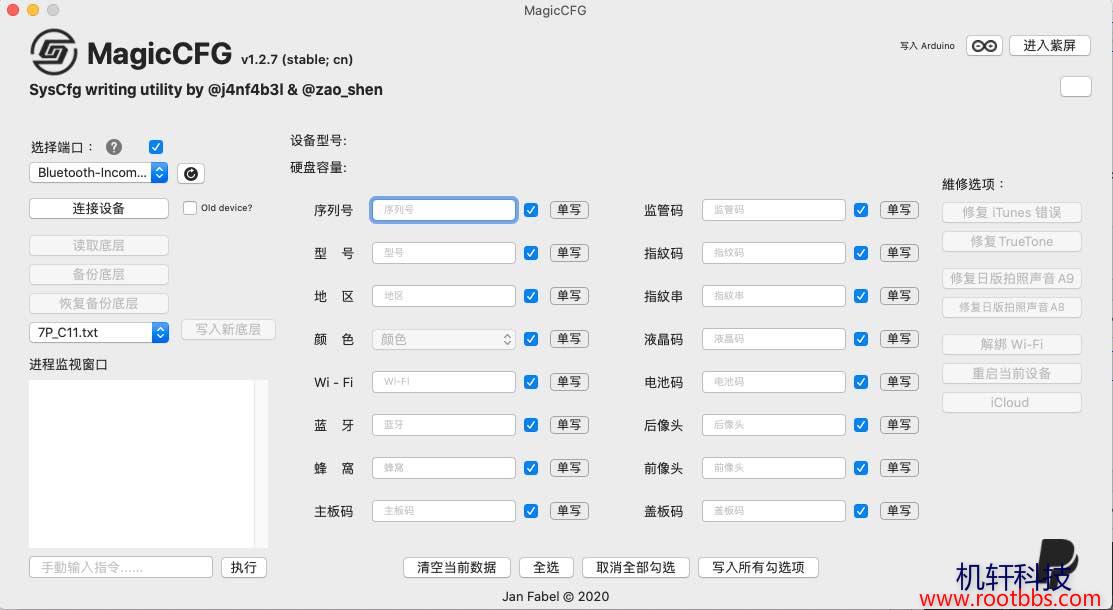Image resolution: width=1113 pixels, height=610 pixels.
Task: Click the 设备型号 label text
Action: point(319,141)
